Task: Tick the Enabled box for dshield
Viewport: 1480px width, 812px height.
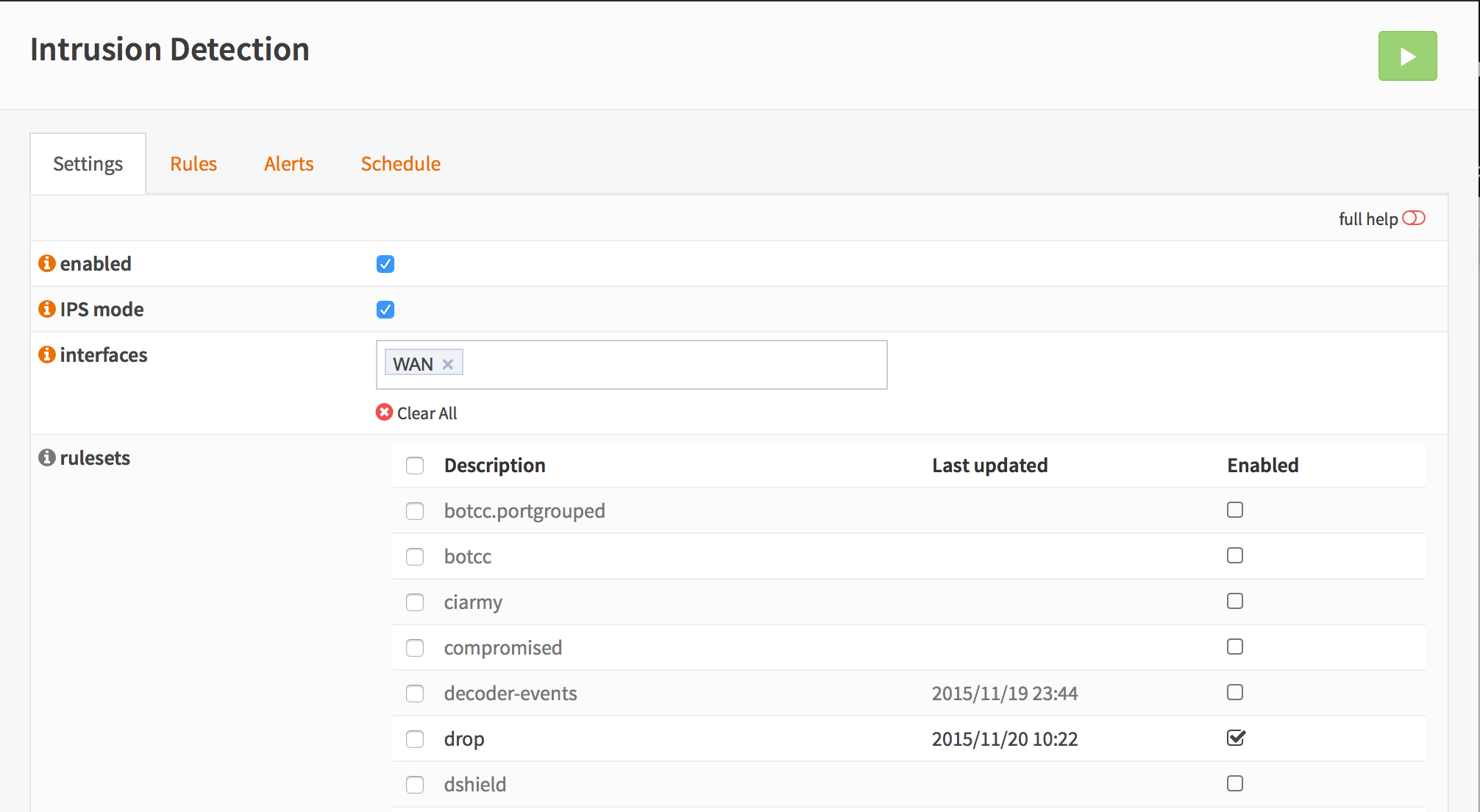Action: [x=1235, y=783]
